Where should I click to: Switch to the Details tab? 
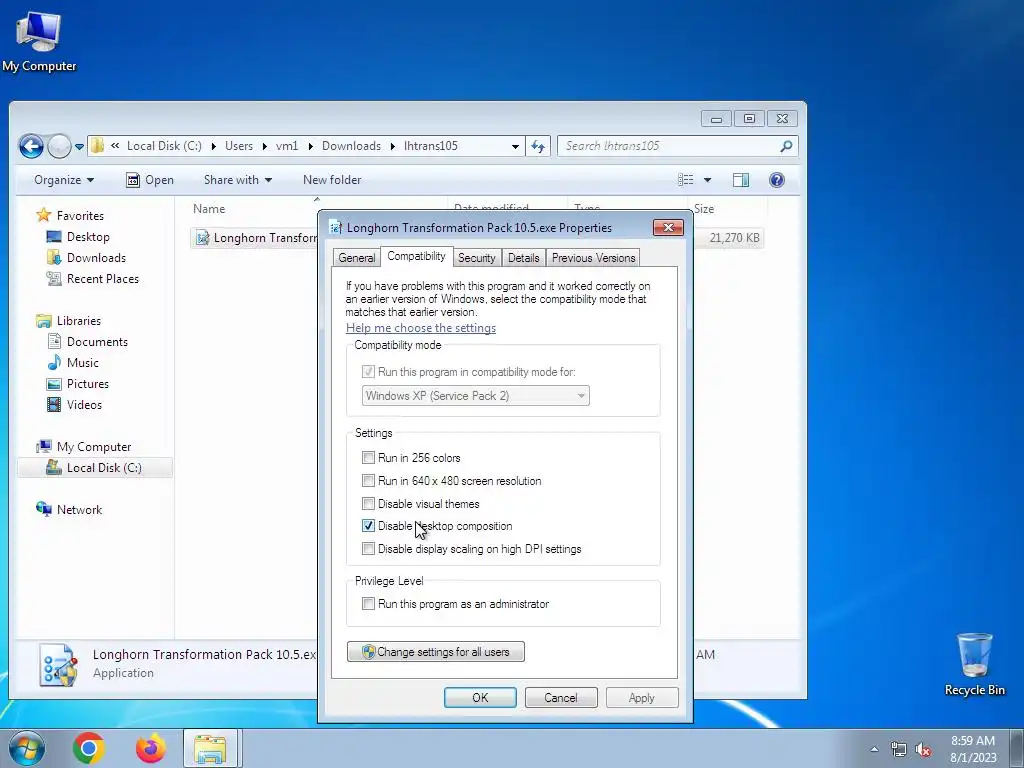point(524,258)
